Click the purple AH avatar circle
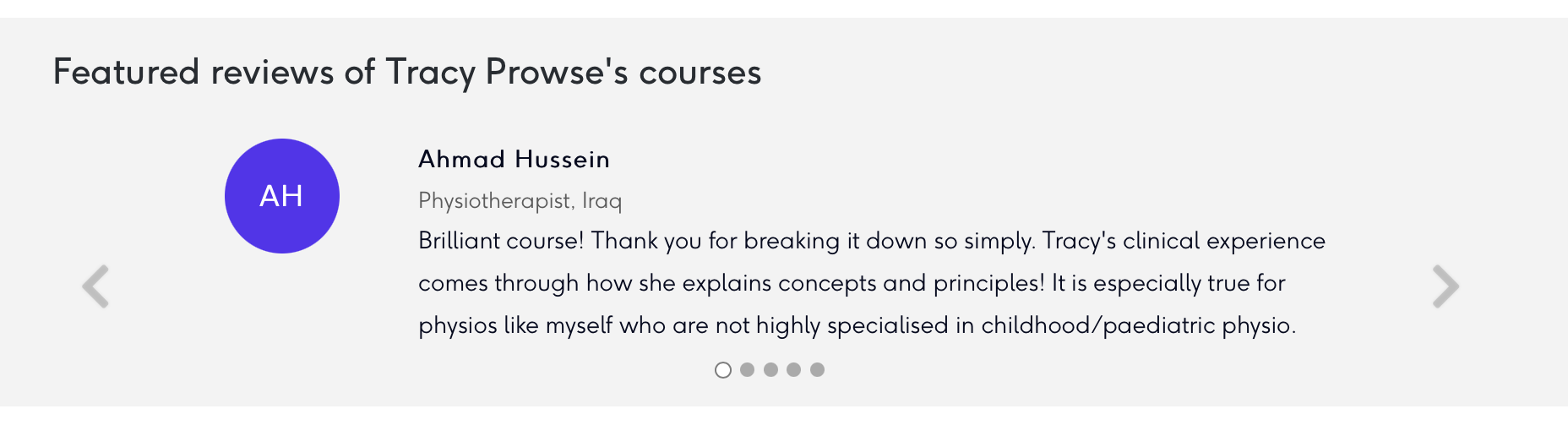Image resolution: width=1568 pixels, height=436 pixels. coord(282,196)
